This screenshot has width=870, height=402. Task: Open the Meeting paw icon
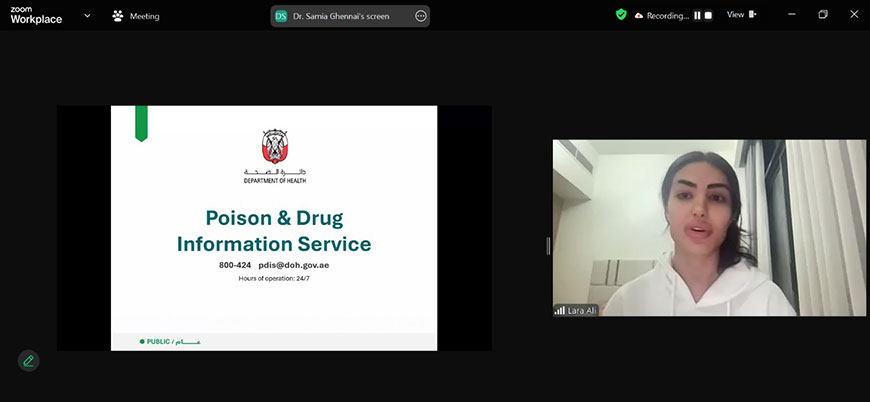pos(118,16)
